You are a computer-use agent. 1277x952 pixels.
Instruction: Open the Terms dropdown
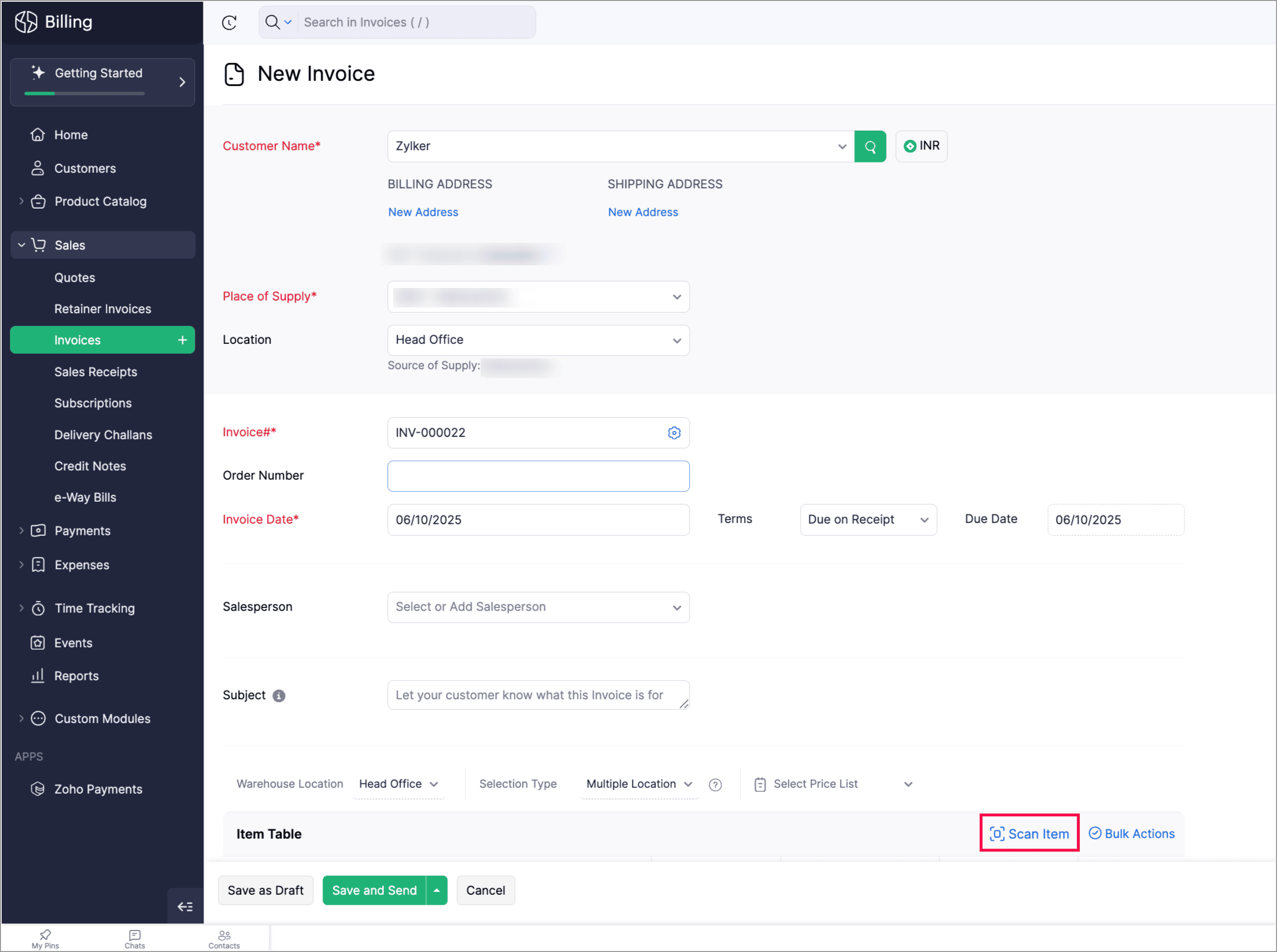click(x=868, y=520)
